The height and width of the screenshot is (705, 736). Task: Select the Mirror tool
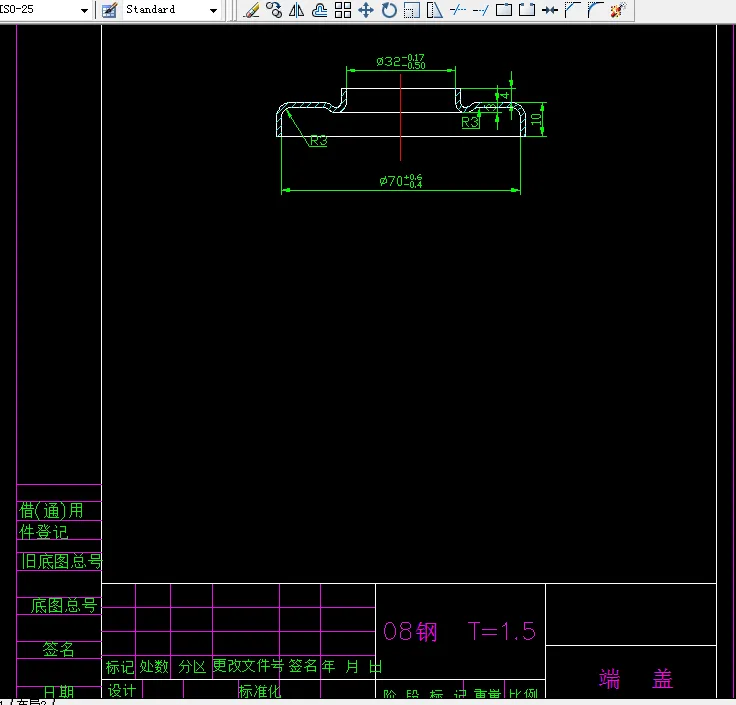(x=297, y=10)
